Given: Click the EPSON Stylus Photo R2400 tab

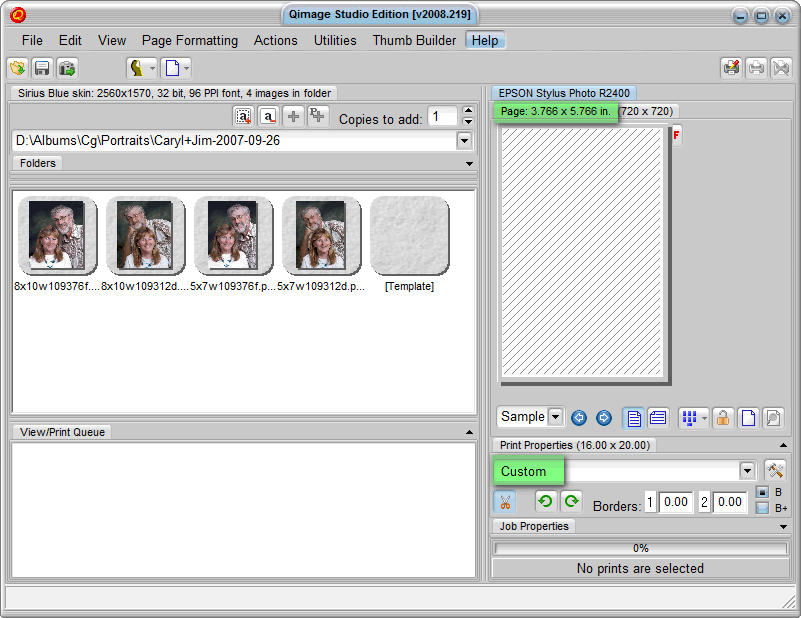Looking at the screenshot, I should point(564,93).
